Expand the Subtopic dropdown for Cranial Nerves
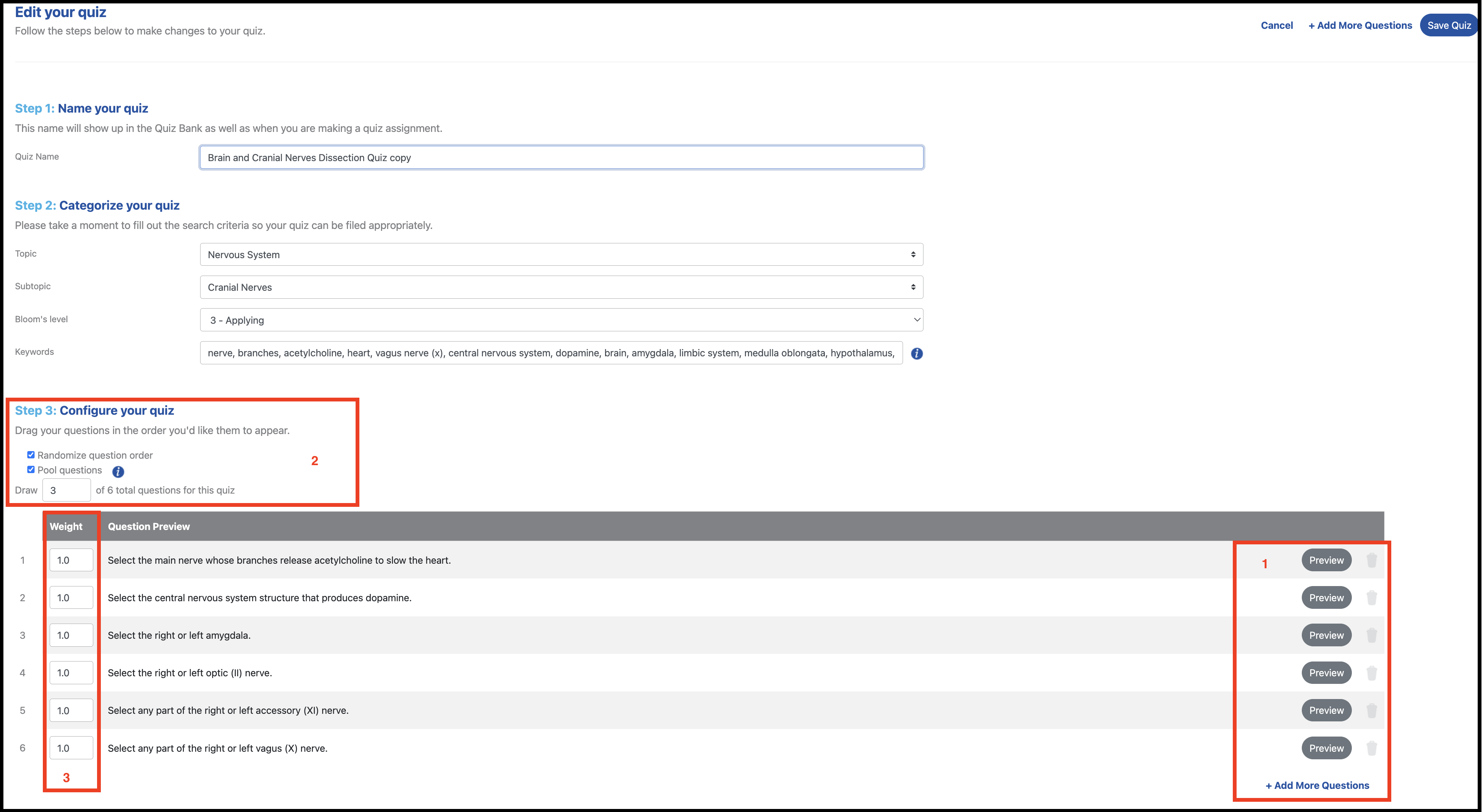Viewport: 1483px width, 812px height. click(561, 287)
